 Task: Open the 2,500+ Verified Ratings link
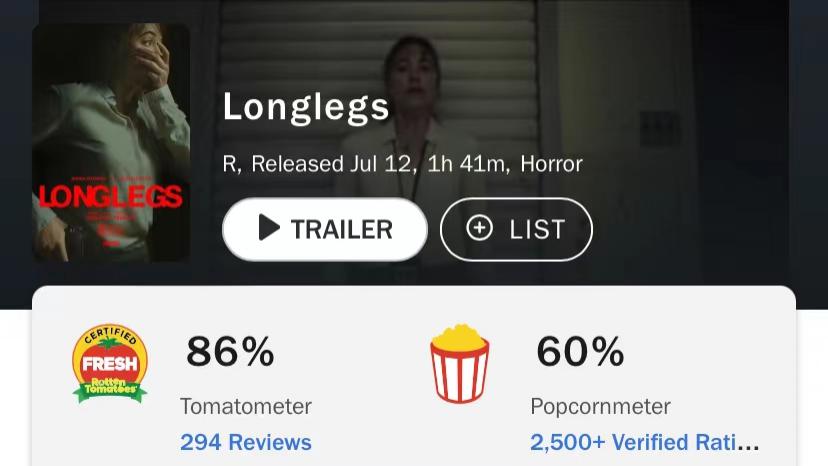pyautogui.click(x=645, y=442)
